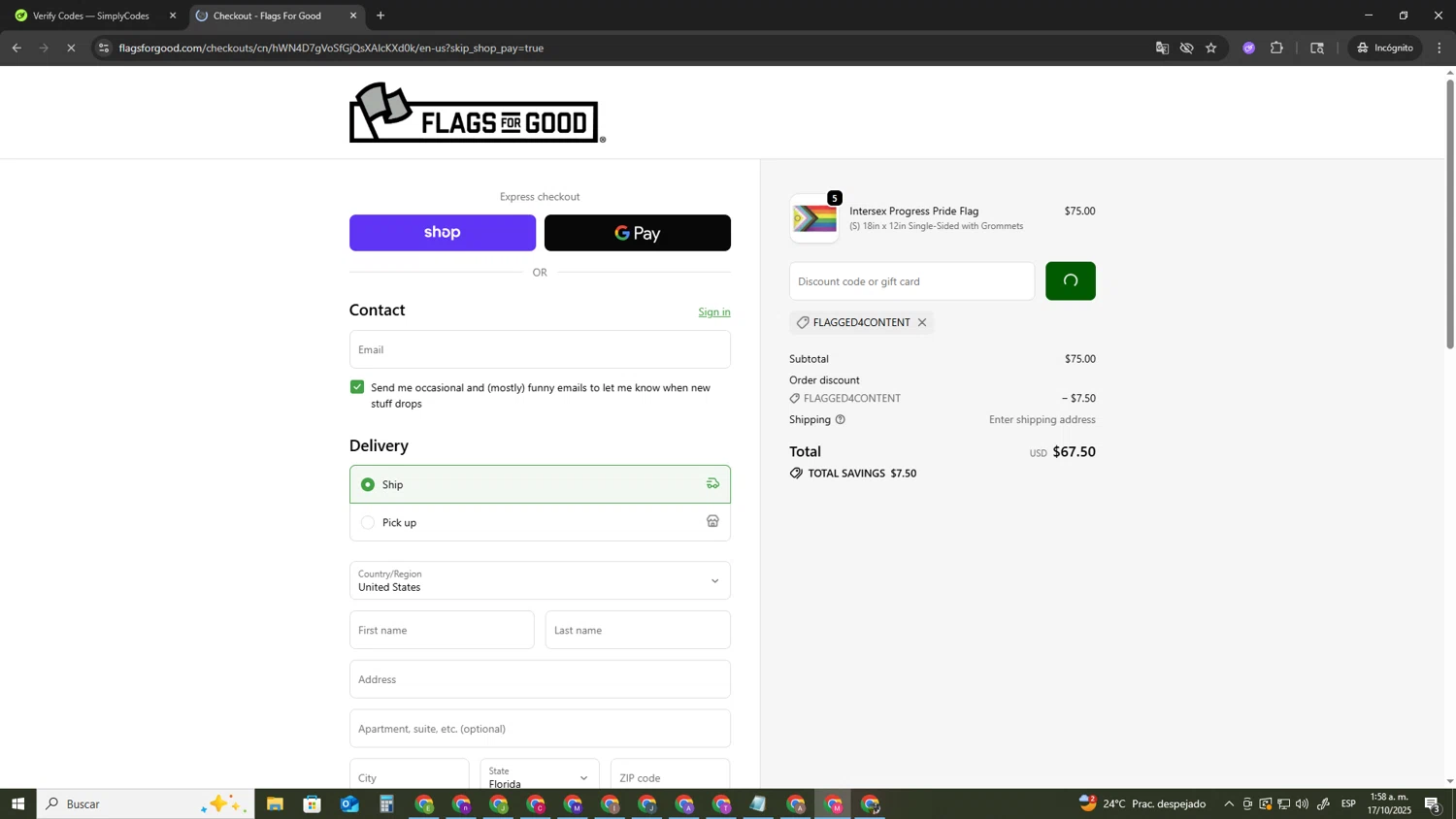Stop loading the page
Screen dimensions: 1456x819
pos(71,48)
